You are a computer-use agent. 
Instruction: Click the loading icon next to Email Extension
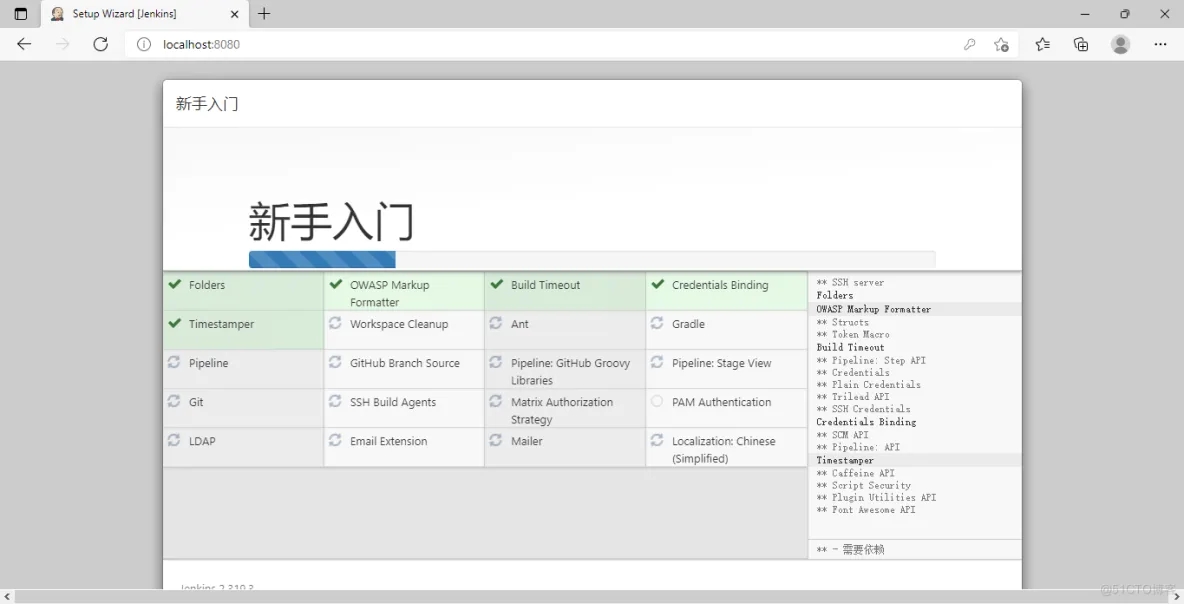334,440
